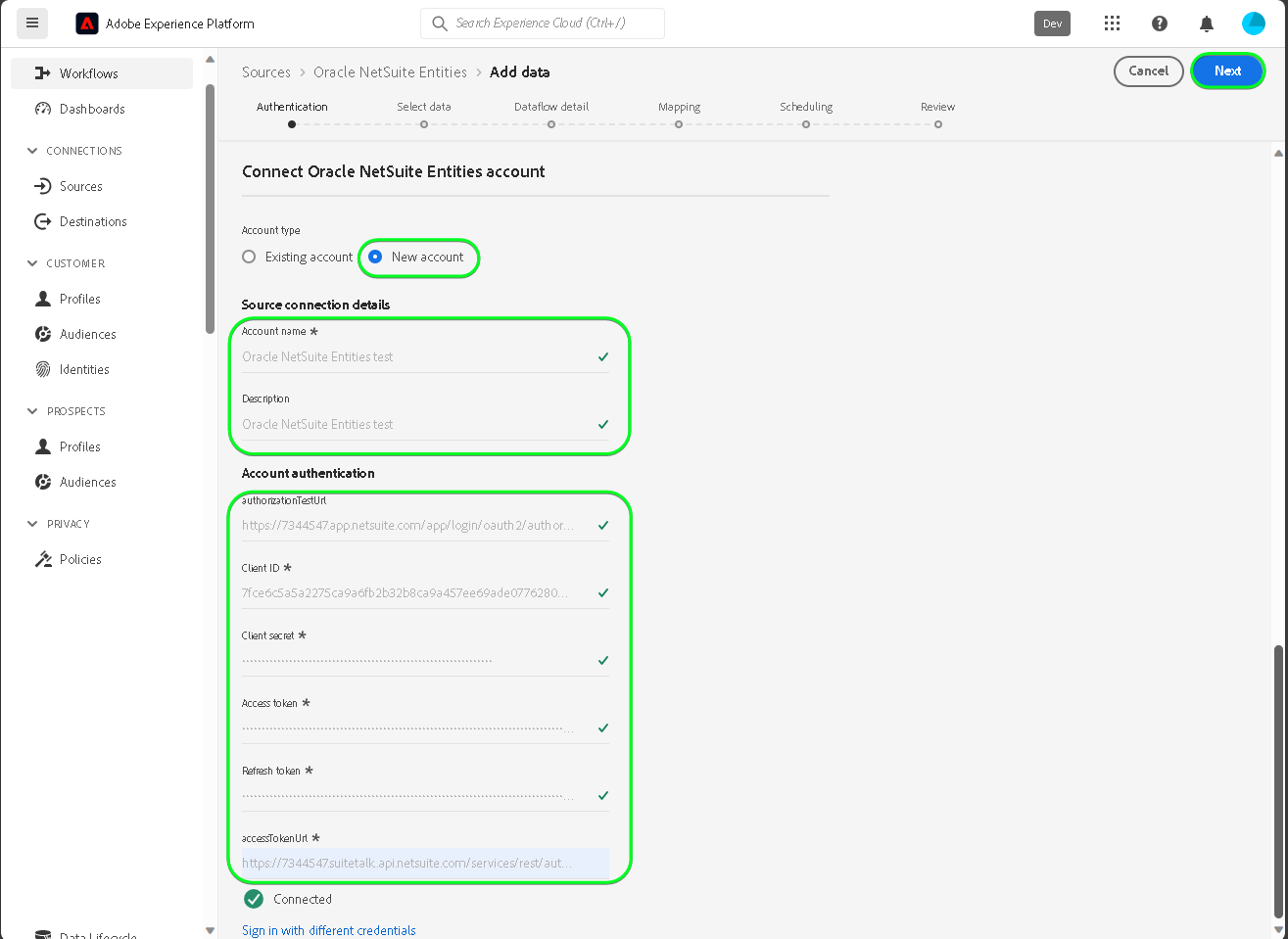Open Policies under Privacy
1288x939 pixels.
click(x=80, y=559)
